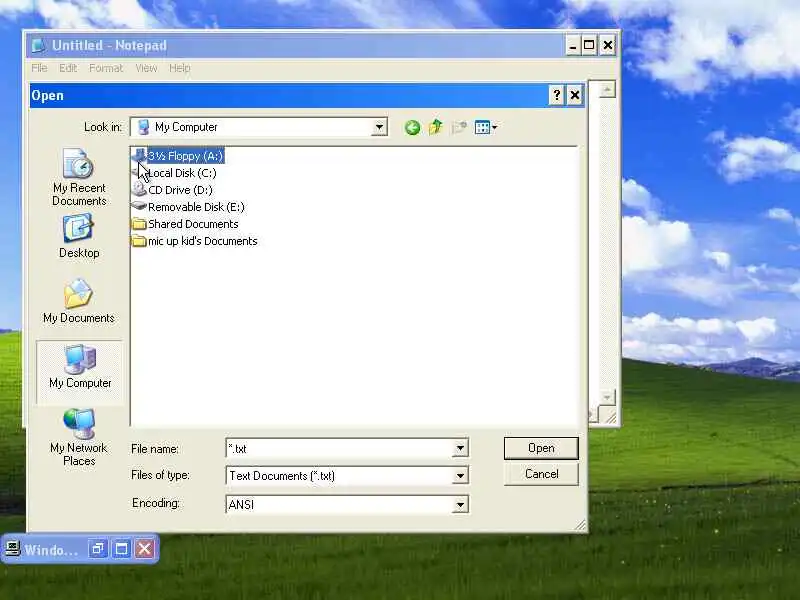Select the CD Drive (D:) label text

[x=180, y=190]
